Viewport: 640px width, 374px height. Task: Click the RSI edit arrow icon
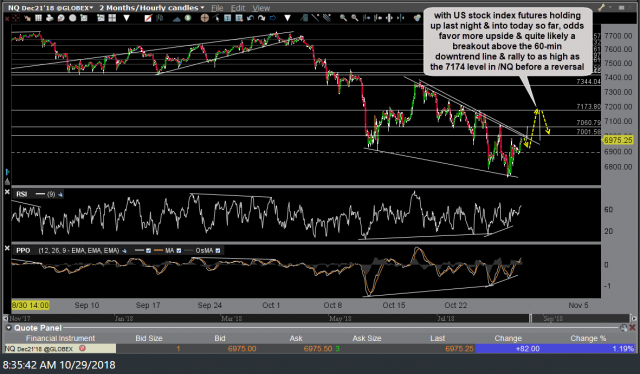click(x=60, y=194)
